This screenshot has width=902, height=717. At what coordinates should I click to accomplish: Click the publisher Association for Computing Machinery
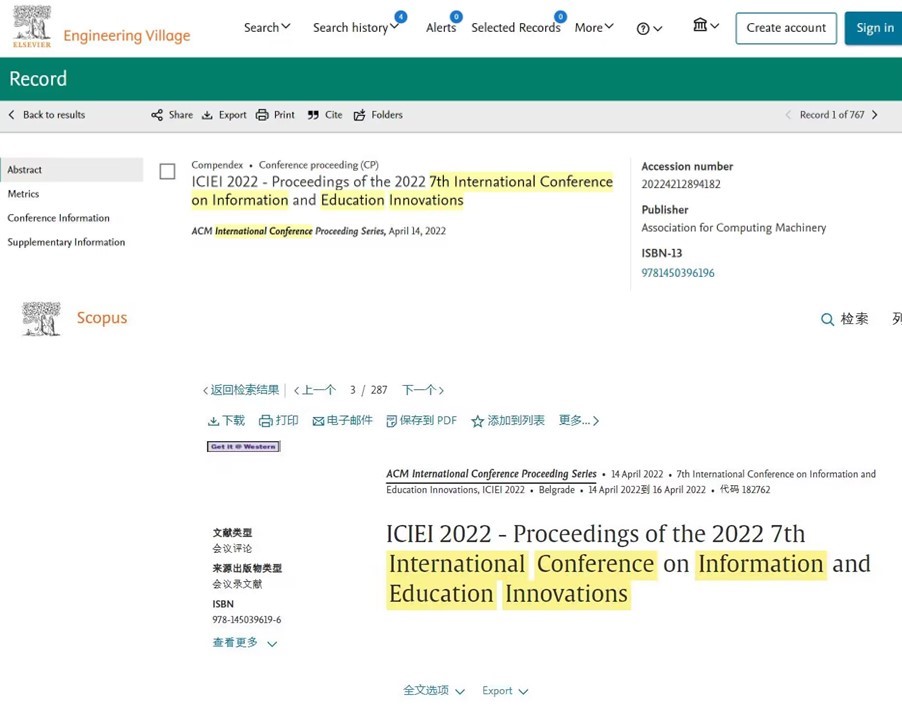[733, 228]
